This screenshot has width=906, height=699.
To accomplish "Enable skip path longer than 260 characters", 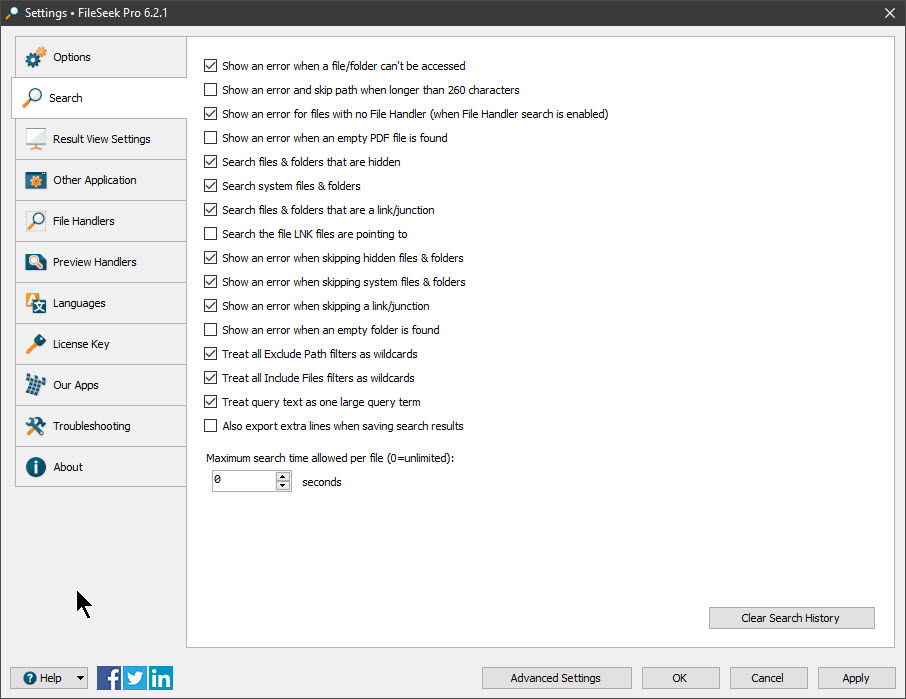I will tap(210, 90).
